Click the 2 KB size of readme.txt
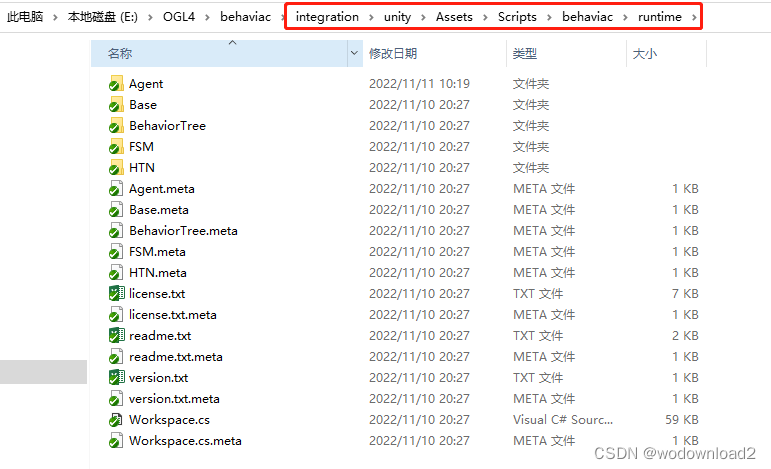 click(x=685, y=336)
